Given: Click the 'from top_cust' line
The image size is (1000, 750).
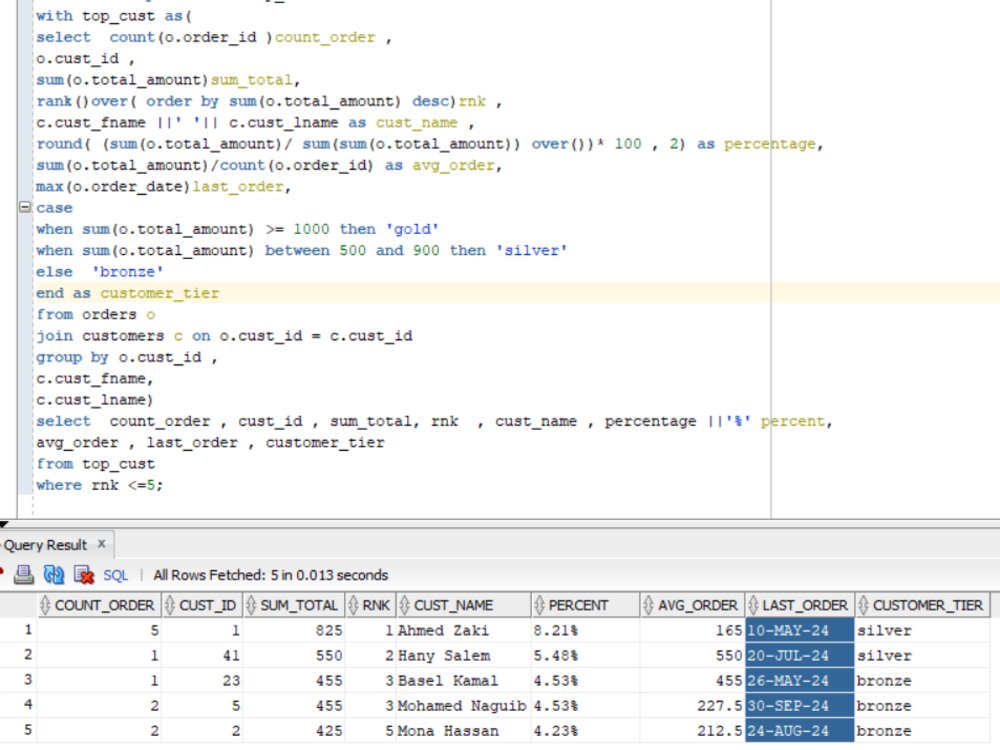Looking at the screenshot, I should (x=95, y=464).
